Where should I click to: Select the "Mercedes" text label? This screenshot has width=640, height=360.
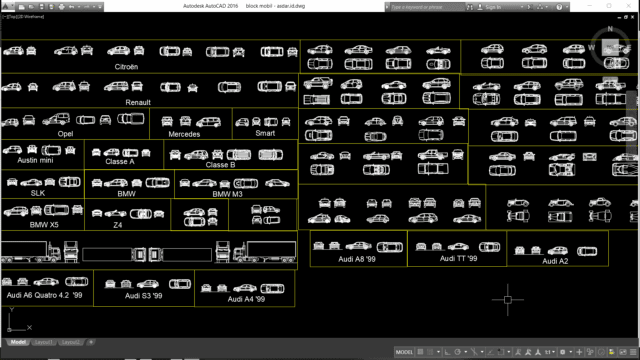click(184, 134)
